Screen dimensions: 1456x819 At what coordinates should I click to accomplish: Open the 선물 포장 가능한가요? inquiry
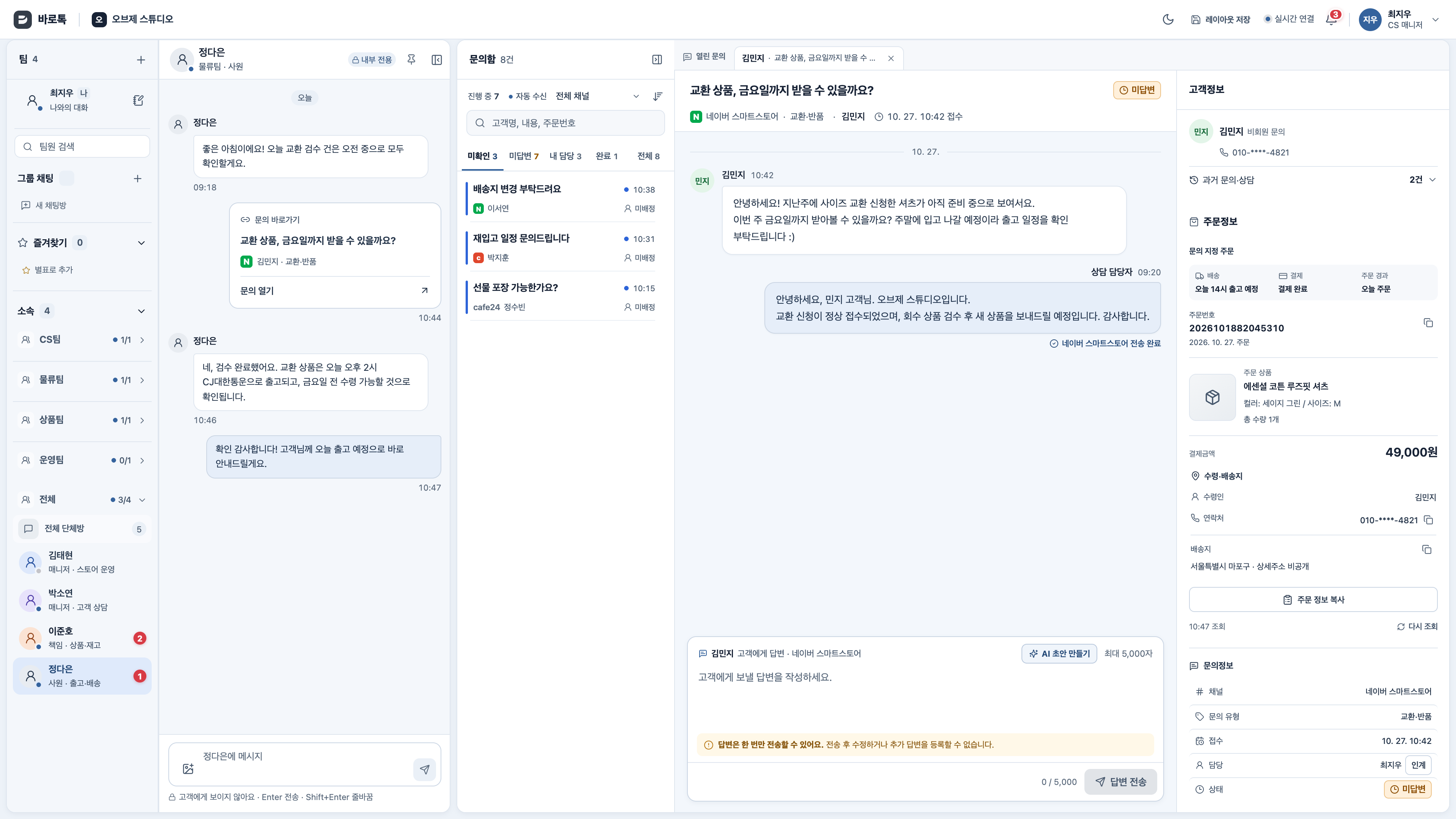click(563, 297)
